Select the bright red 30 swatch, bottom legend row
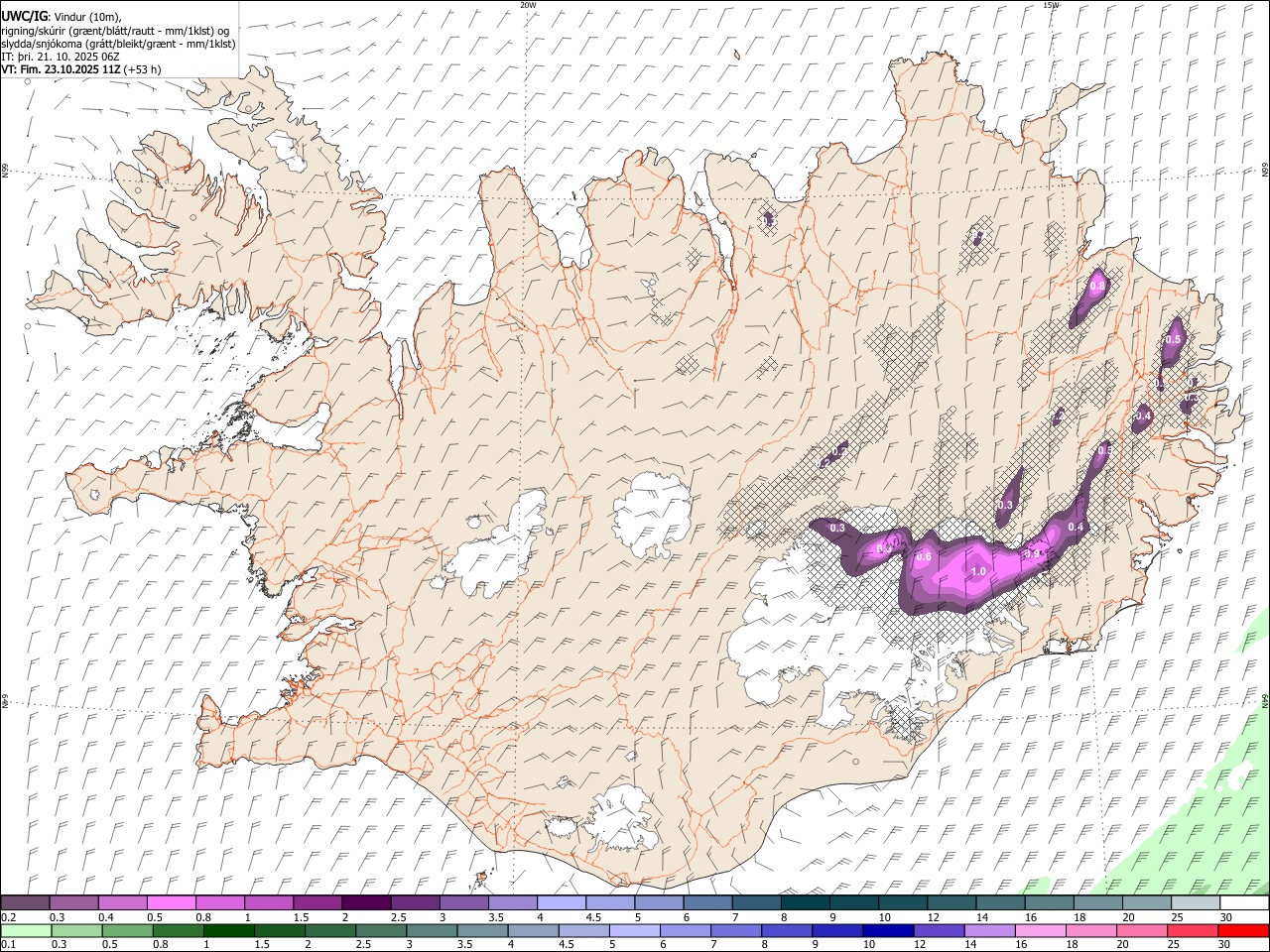The width and height of the screenshot is (1270, 952). pos(1243,931)
